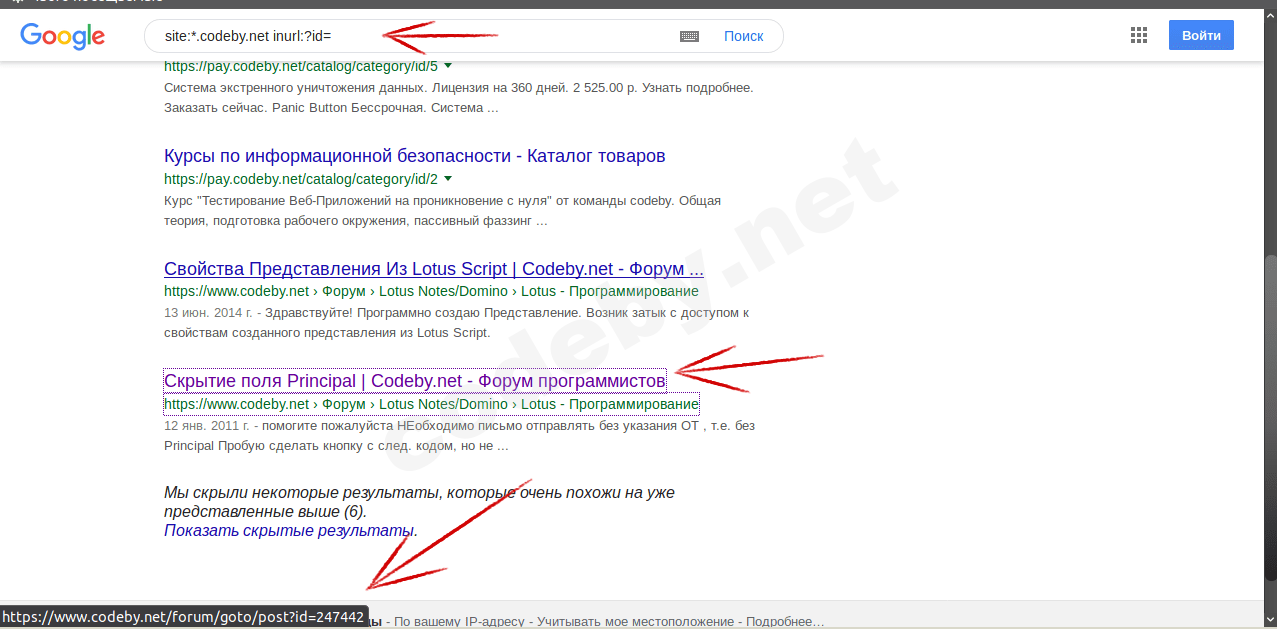Open 'Курсы по информационной безопасности' result
This screenshot has width=1277, height=629.
click(x=414, y=156)
